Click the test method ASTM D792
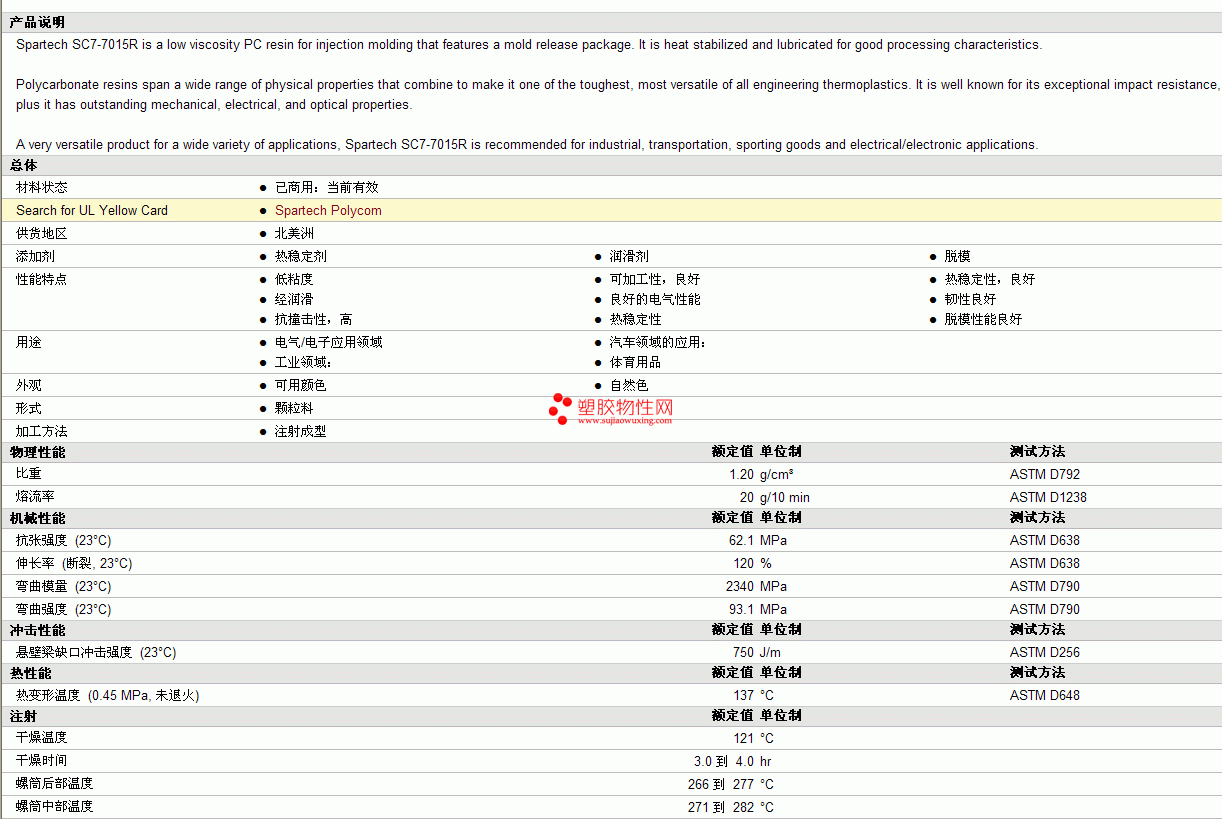This screenshot has height=819, width=1222. click(x=1045, y=474)
